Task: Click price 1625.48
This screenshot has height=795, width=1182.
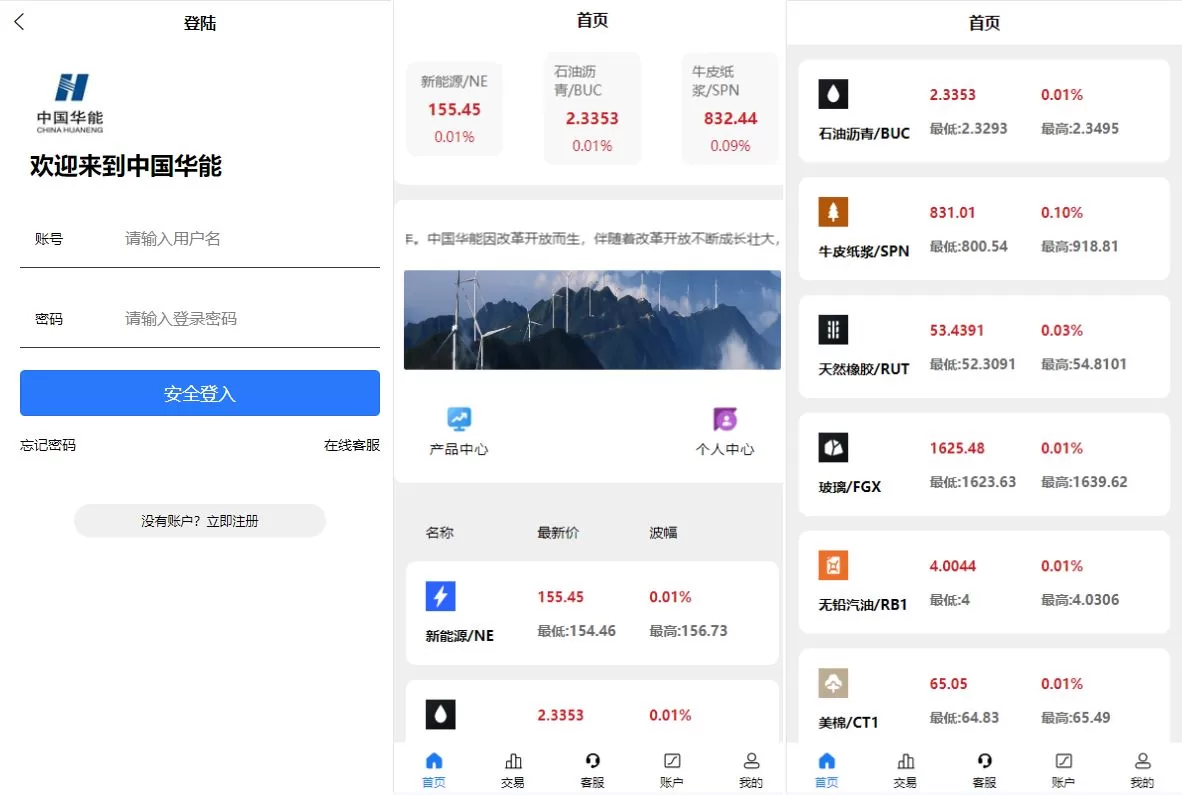Action: tap(957, 448)
